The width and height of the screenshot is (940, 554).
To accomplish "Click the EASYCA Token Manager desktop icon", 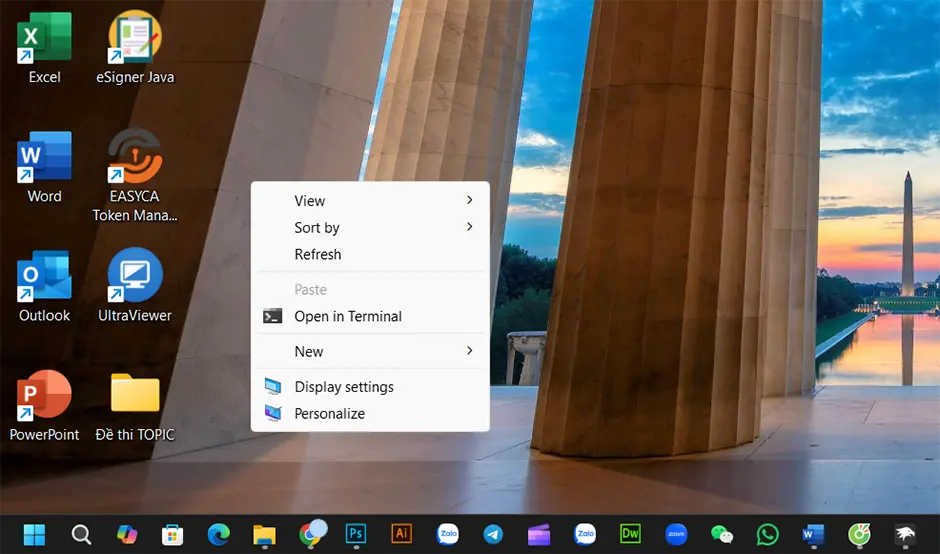I will coord(135,175).
